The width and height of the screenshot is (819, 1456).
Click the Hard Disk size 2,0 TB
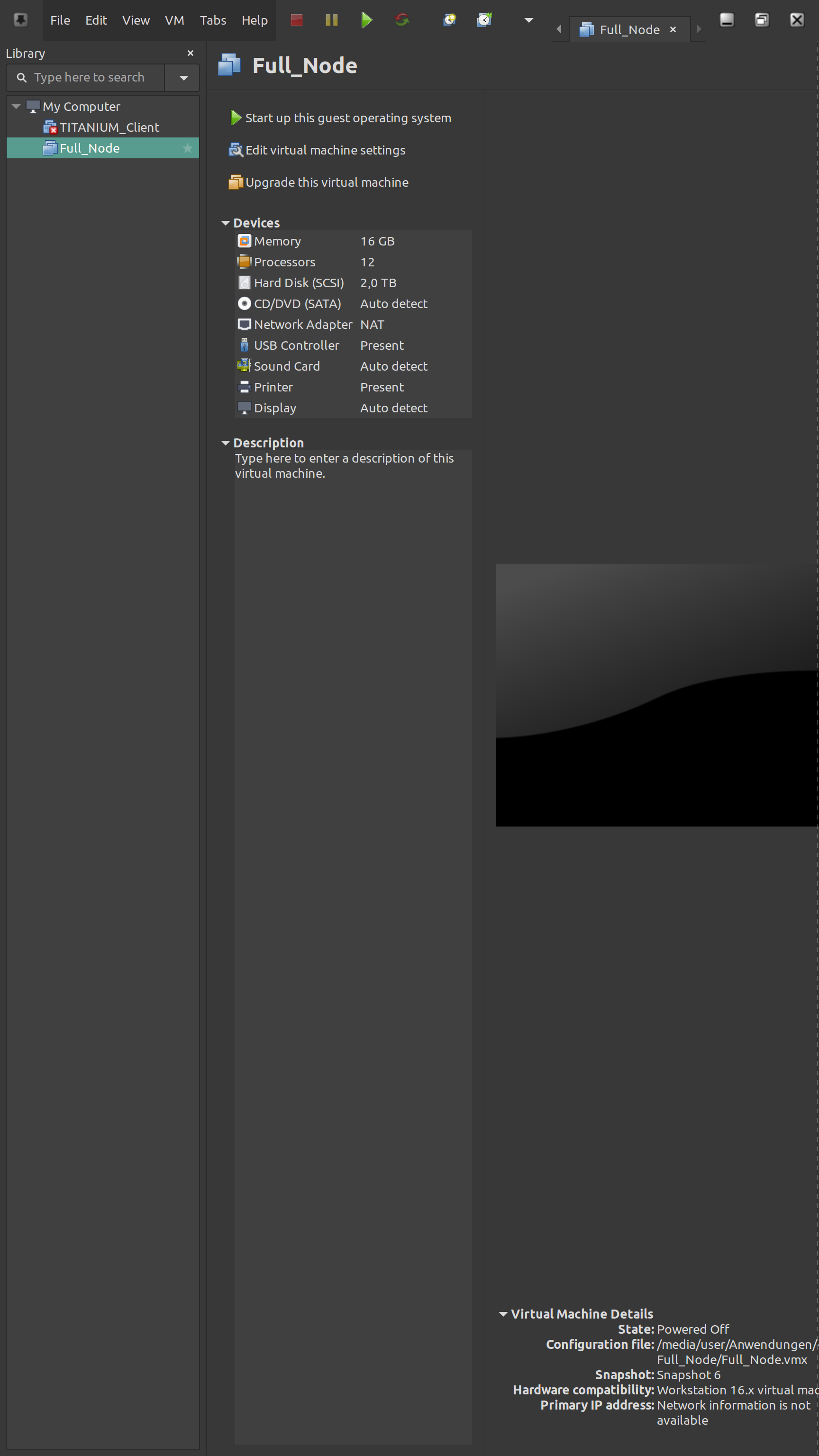point(378,283)
